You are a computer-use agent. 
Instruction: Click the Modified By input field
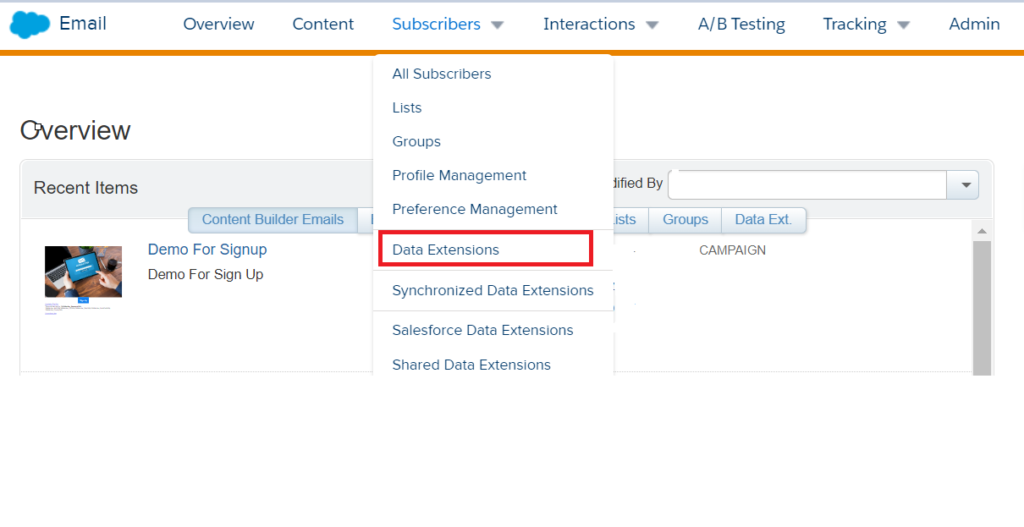pyautogui.click(x=808, y=185)
